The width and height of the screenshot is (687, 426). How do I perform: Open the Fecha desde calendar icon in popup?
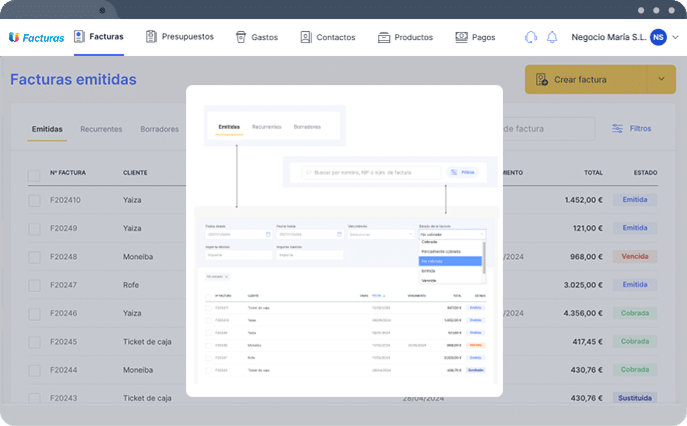coord(268,234)
